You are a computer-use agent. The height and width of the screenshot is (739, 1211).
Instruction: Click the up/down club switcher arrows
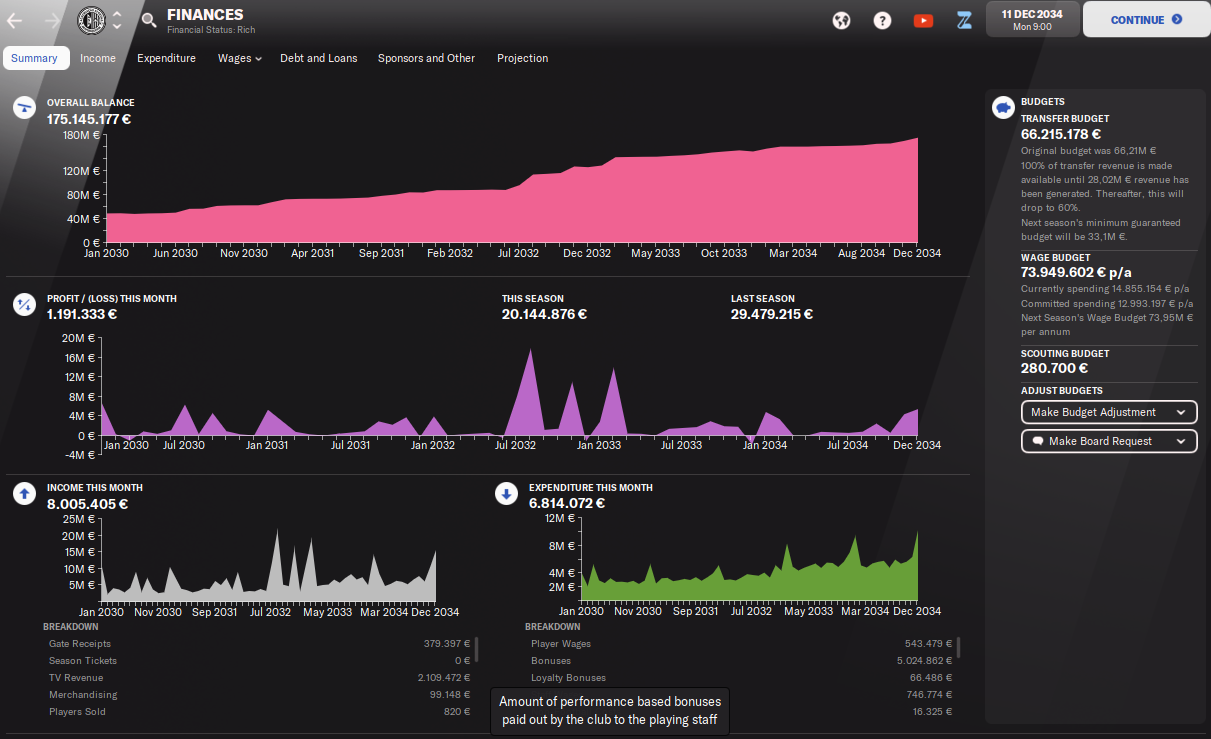pyautogui.click(x=118, y=19)
